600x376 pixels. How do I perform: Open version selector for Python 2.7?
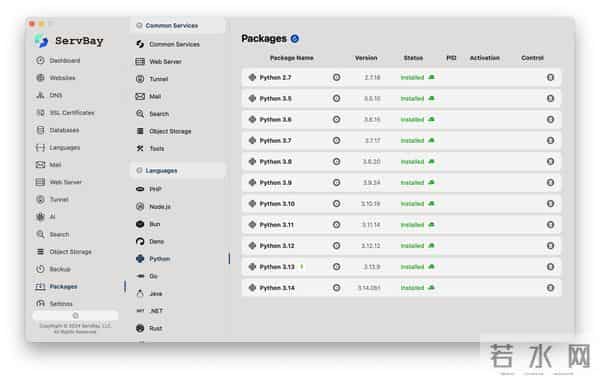[336, 77]
